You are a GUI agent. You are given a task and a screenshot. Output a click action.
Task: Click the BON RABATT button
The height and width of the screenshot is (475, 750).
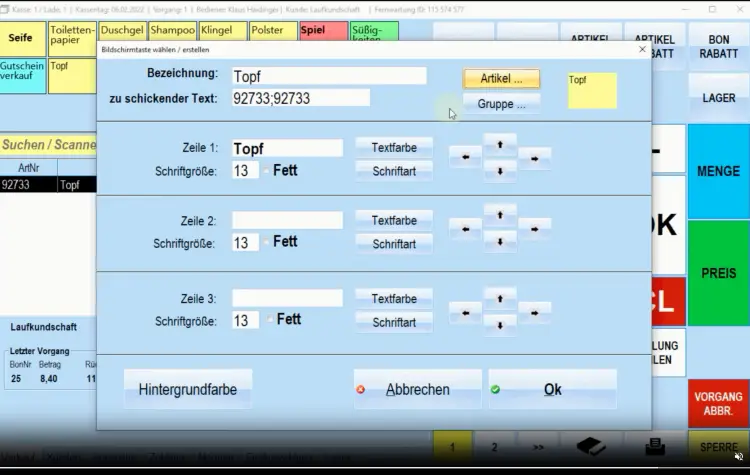pos(718,46)
